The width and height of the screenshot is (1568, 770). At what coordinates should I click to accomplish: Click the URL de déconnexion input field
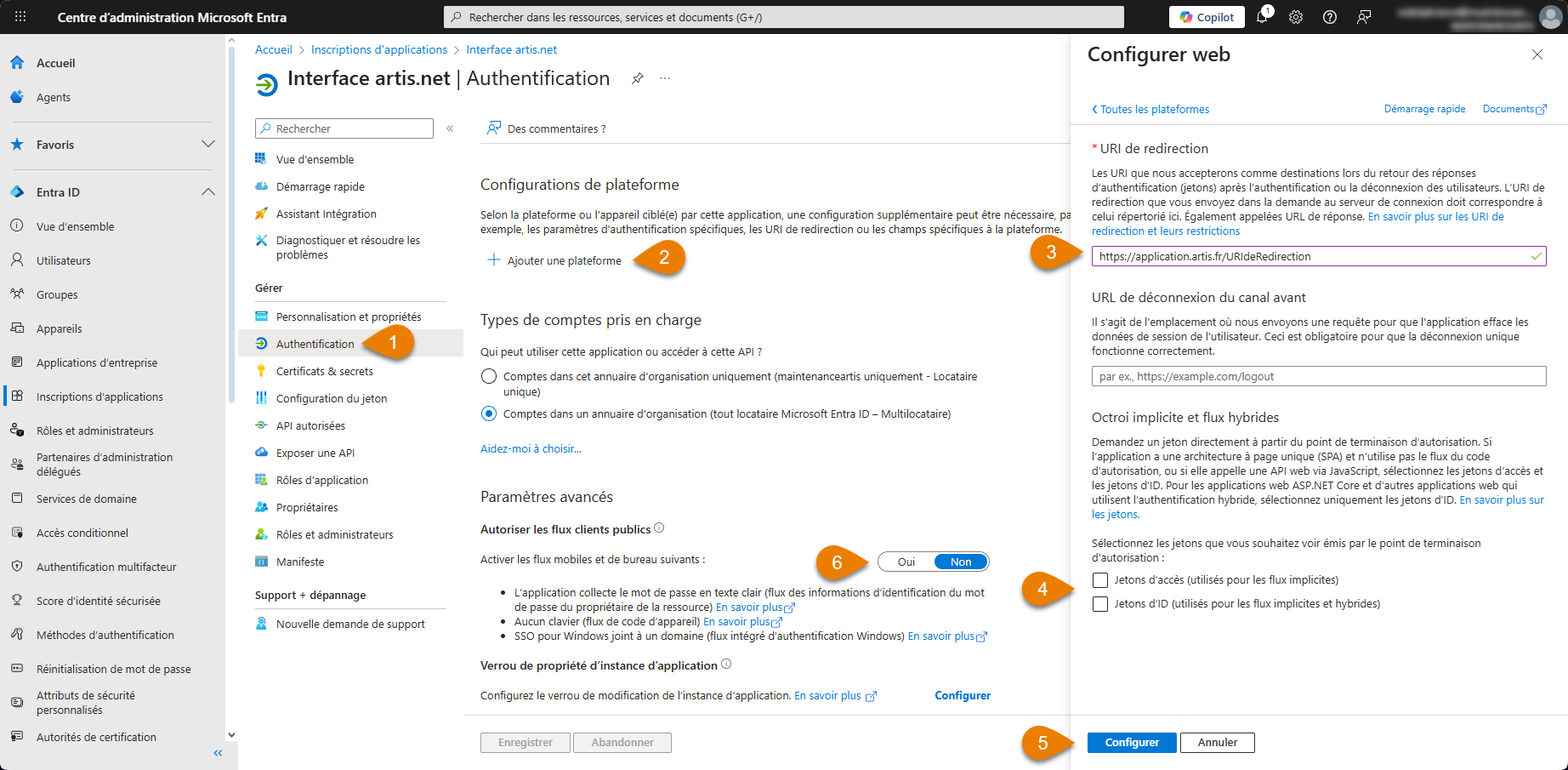tap(1318, 376)
